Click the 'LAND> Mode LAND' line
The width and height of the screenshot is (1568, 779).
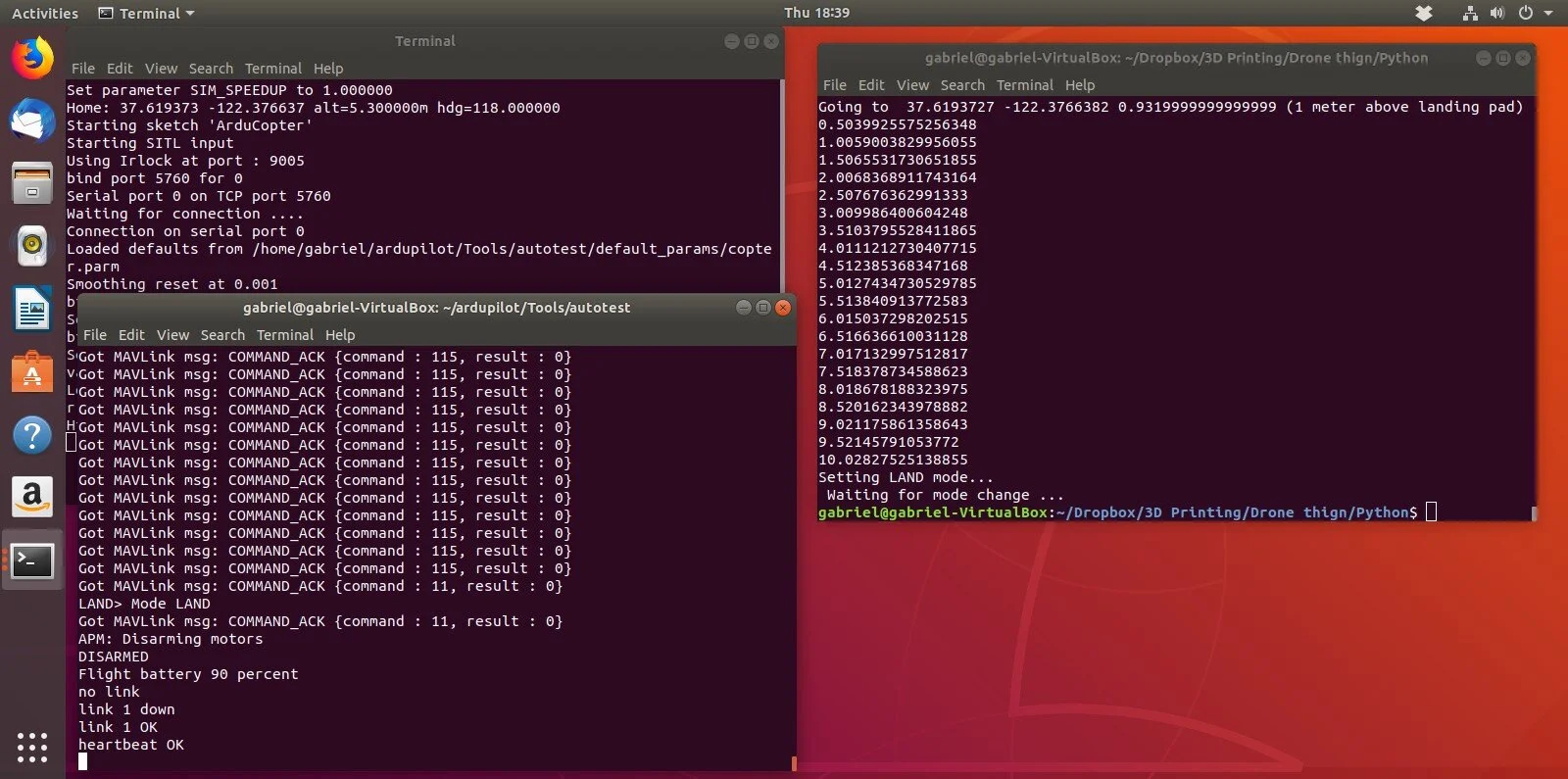coord(144,604)
